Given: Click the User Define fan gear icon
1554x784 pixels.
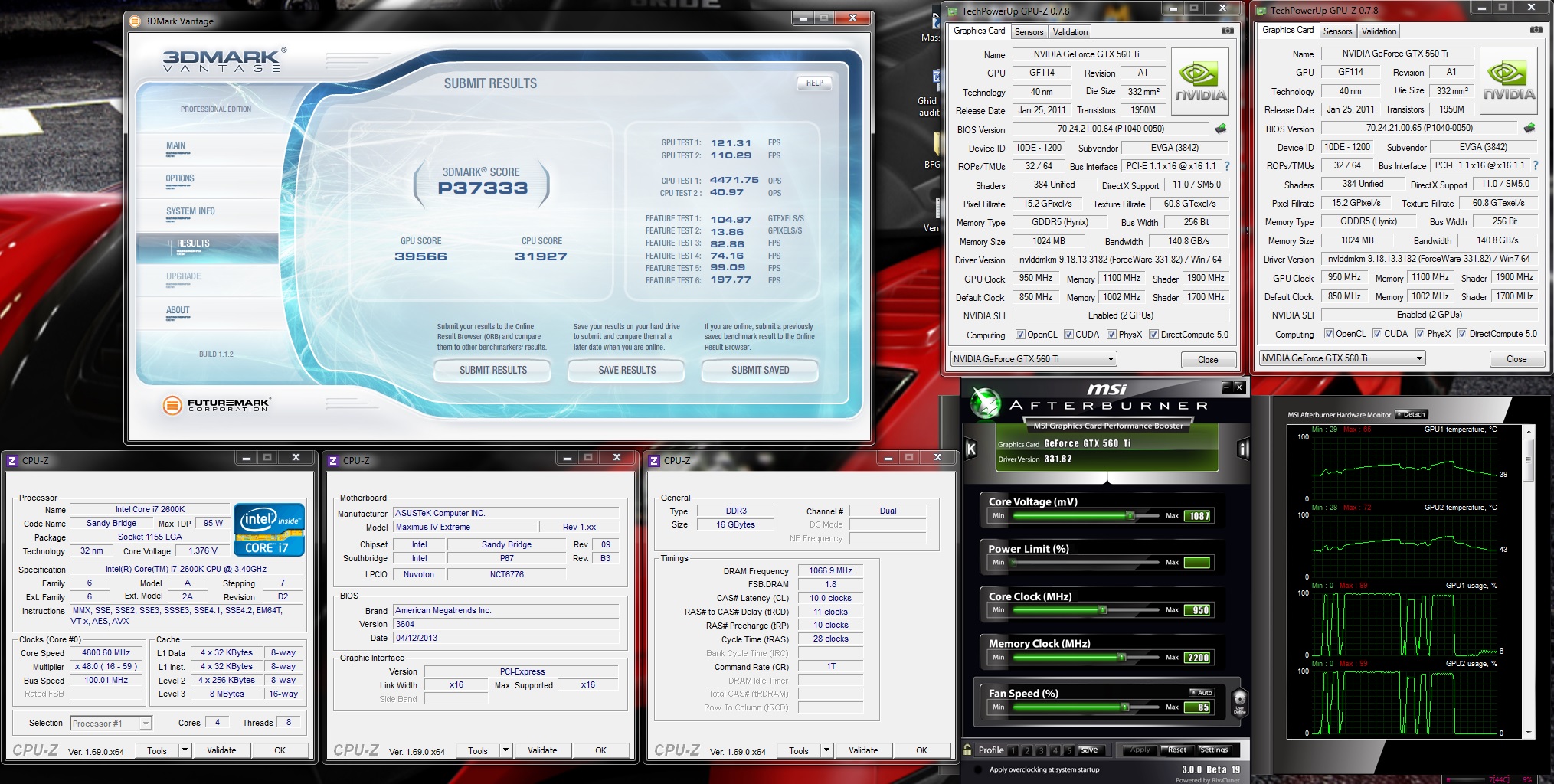Looking at the screenshot, I should point(1239,701).
